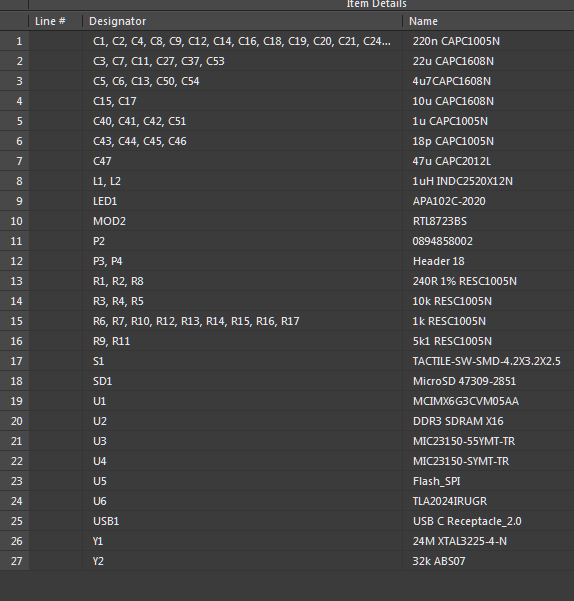The image size is (574, 601).
Task: Select the R3, R4, R5 designator cell
Action: coord(243,301)
